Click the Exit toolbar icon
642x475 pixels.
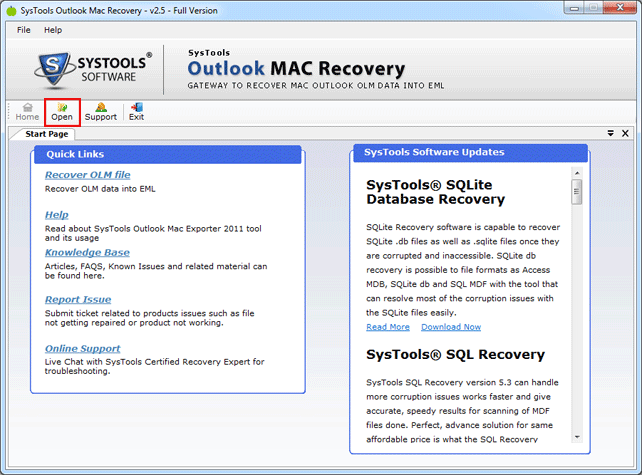click(136, 112)
